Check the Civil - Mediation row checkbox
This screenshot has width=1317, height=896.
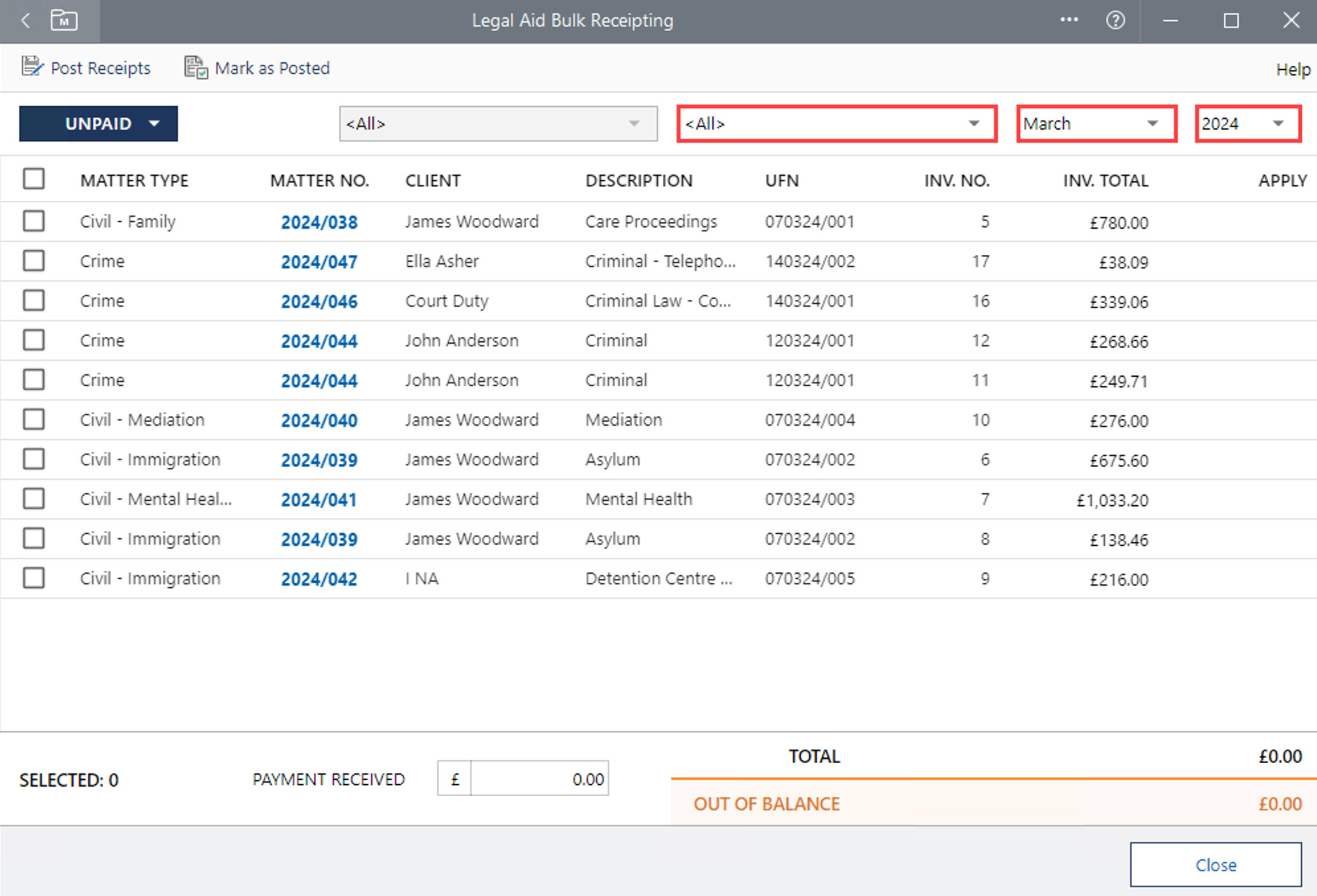tap(34, 419)
